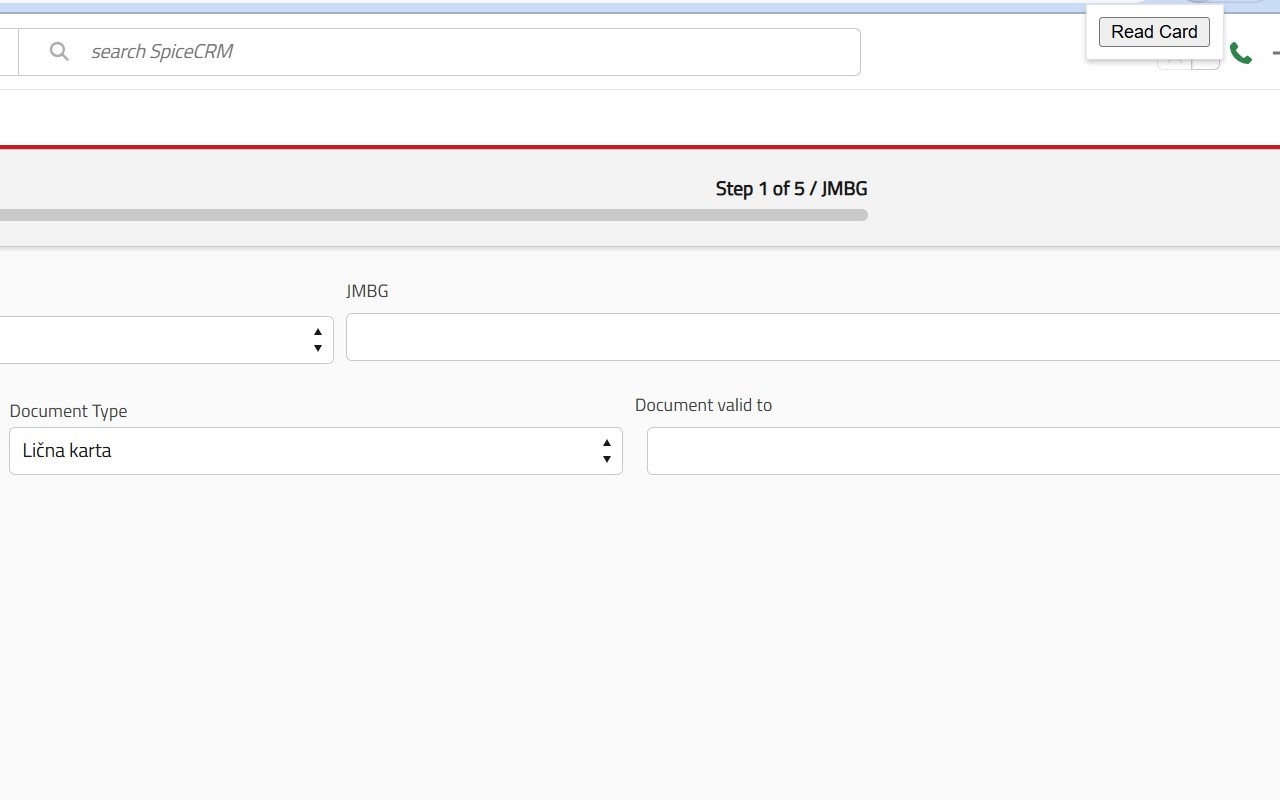This screenshot has width=1280, height=800.
Task: Click the JMBG field label
Action: tap(367, 291)
